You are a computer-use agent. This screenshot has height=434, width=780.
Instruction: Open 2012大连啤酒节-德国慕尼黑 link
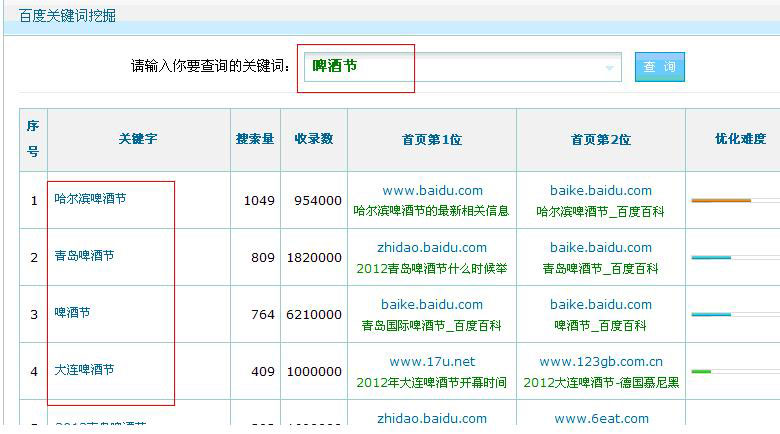pyautogui.click(x=601, y=382)
